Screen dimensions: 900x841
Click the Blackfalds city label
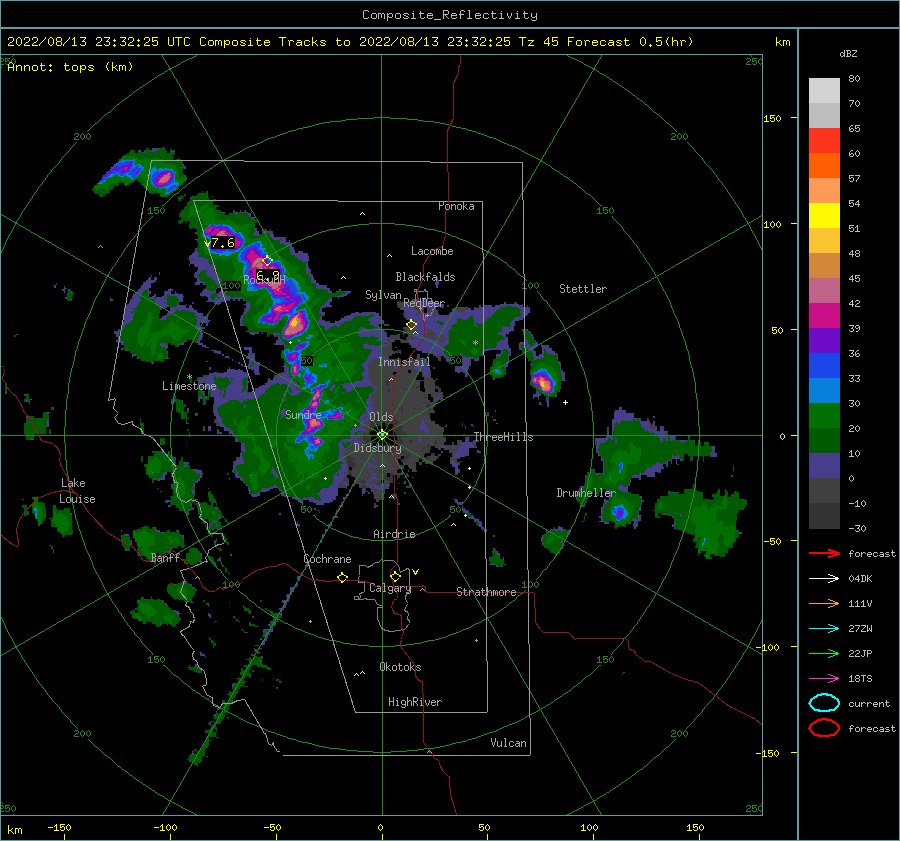click(425, 277)
